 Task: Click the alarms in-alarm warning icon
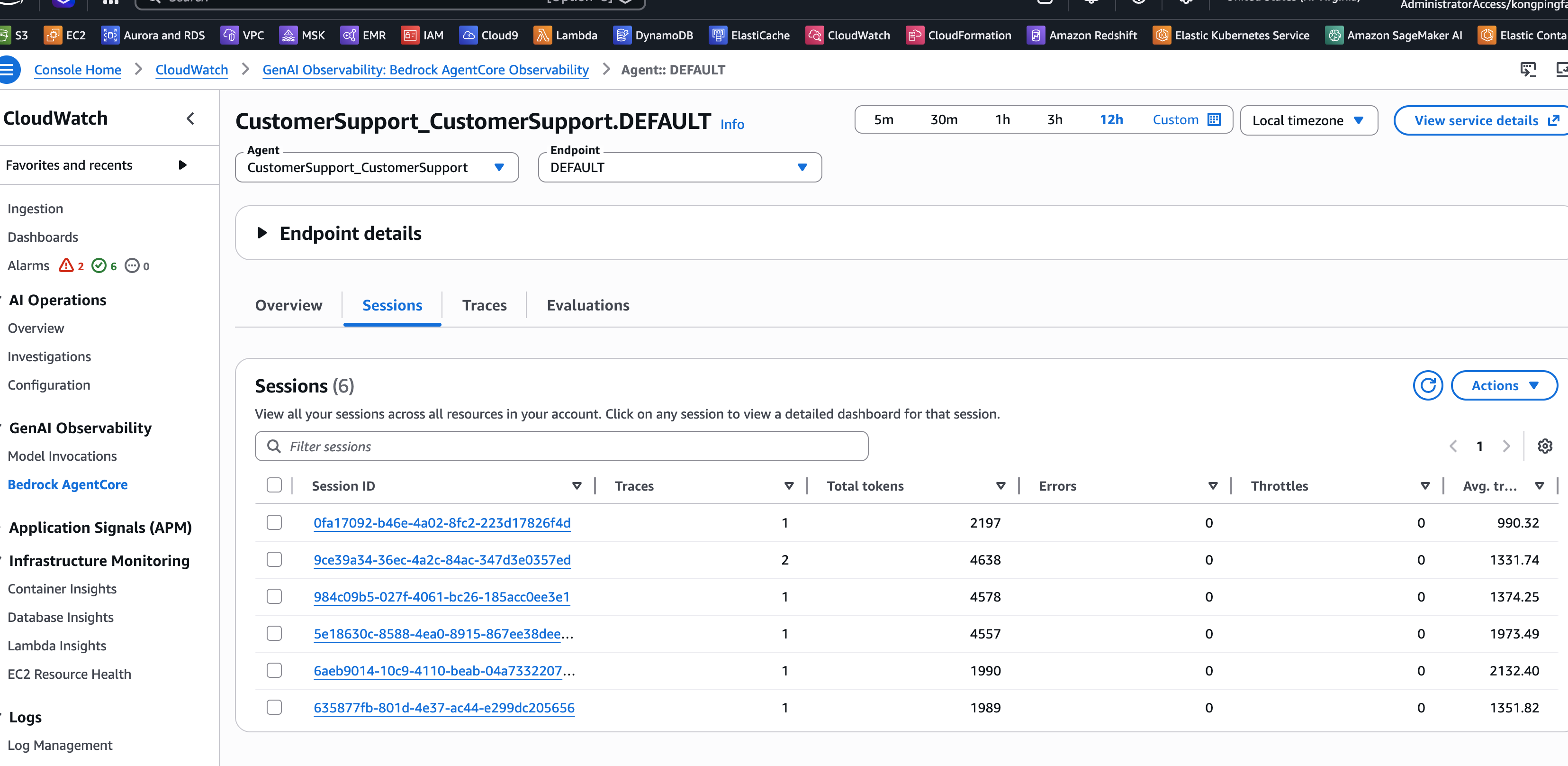66,265
